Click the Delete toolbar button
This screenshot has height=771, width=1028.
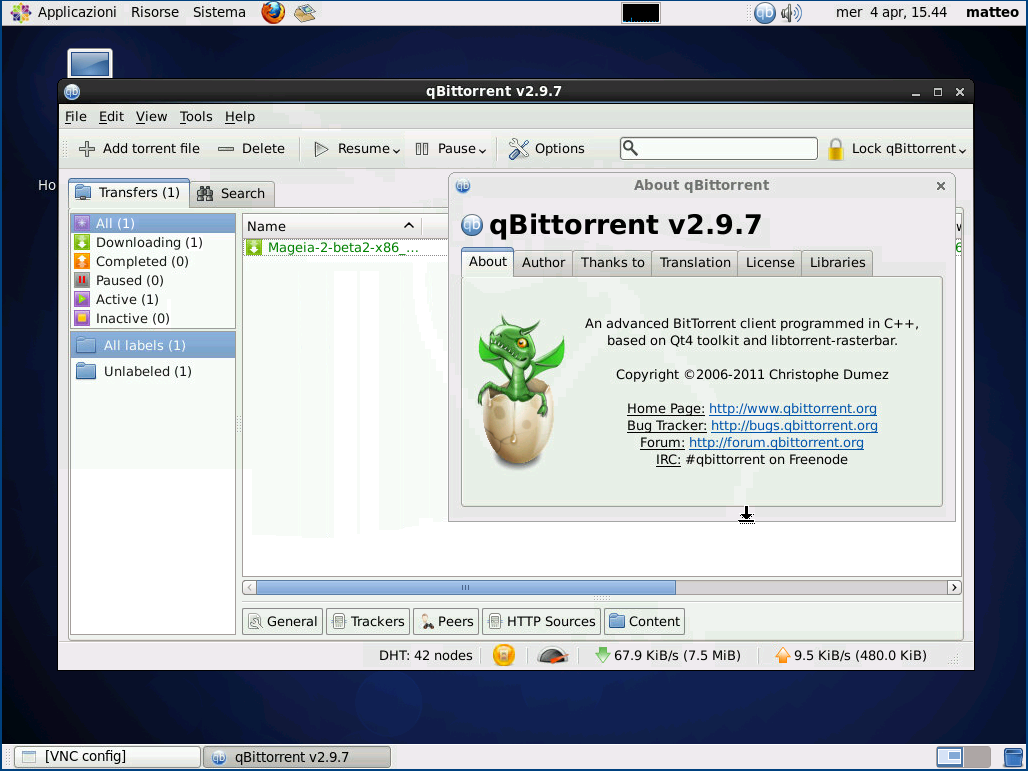pyautogui.click(x=252, y=149)
